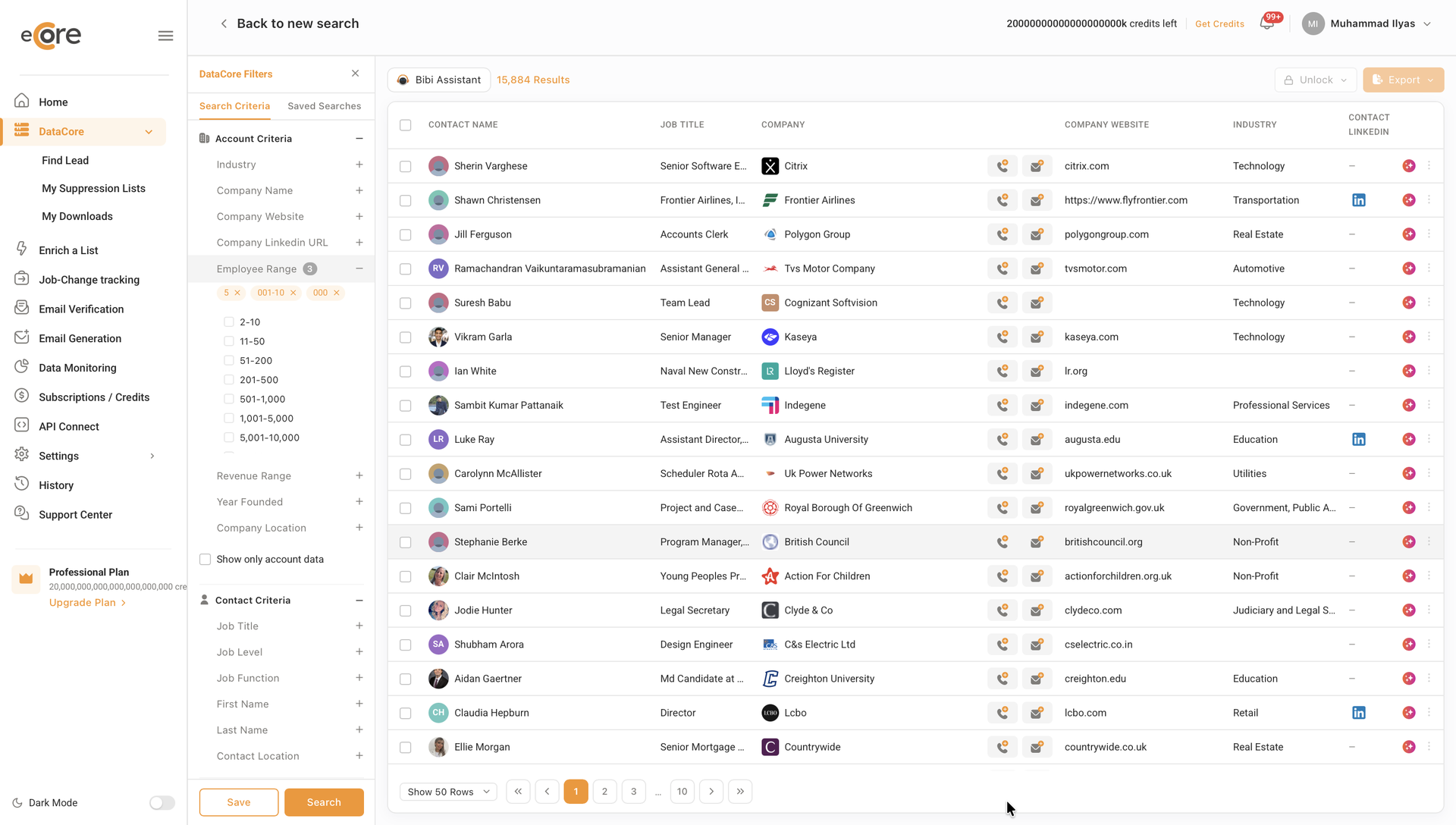Reveal email for Vikram Garla
1456x825 pixels.
1037,337
